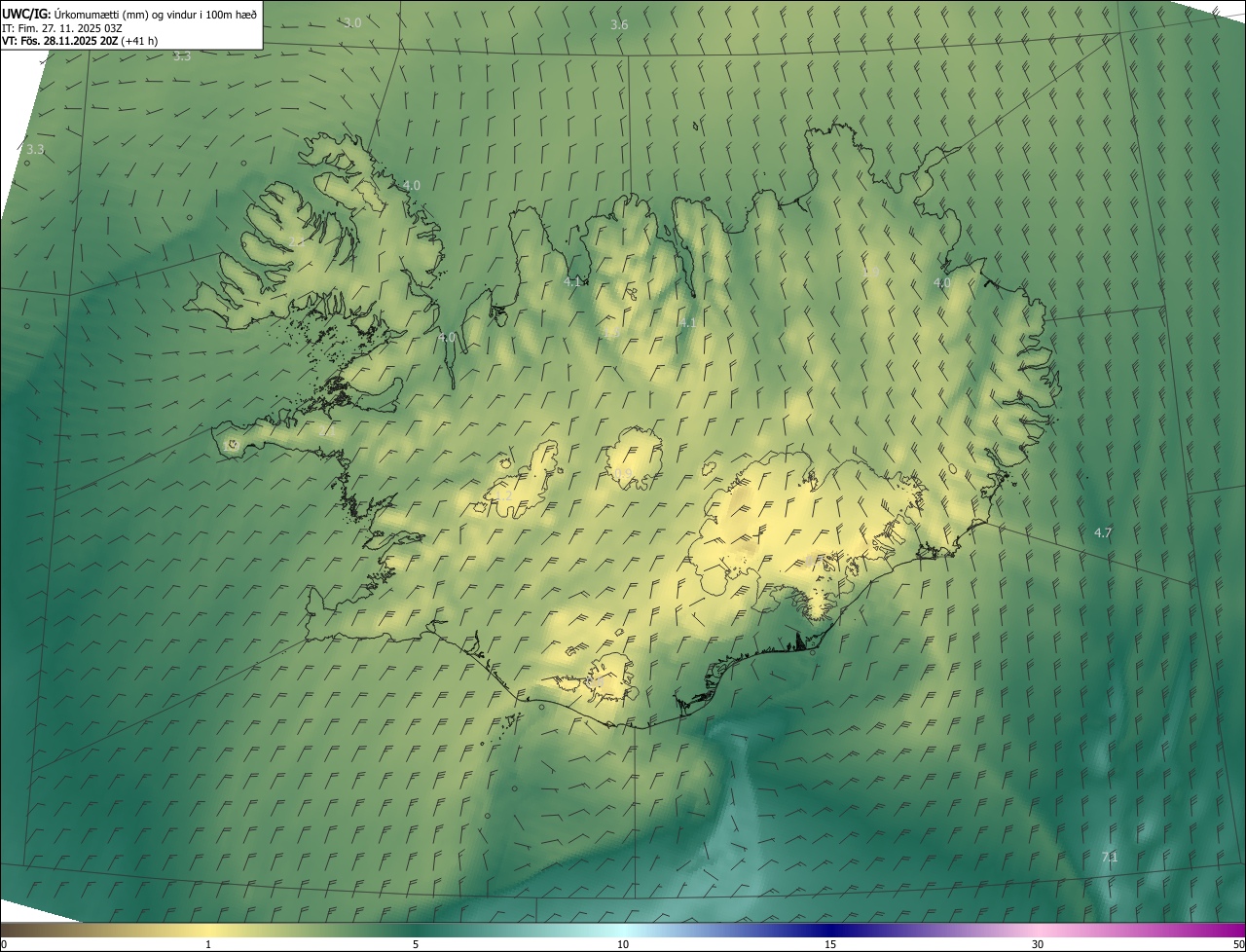Click the map value label "3.0"

click(x=352, y=22)
